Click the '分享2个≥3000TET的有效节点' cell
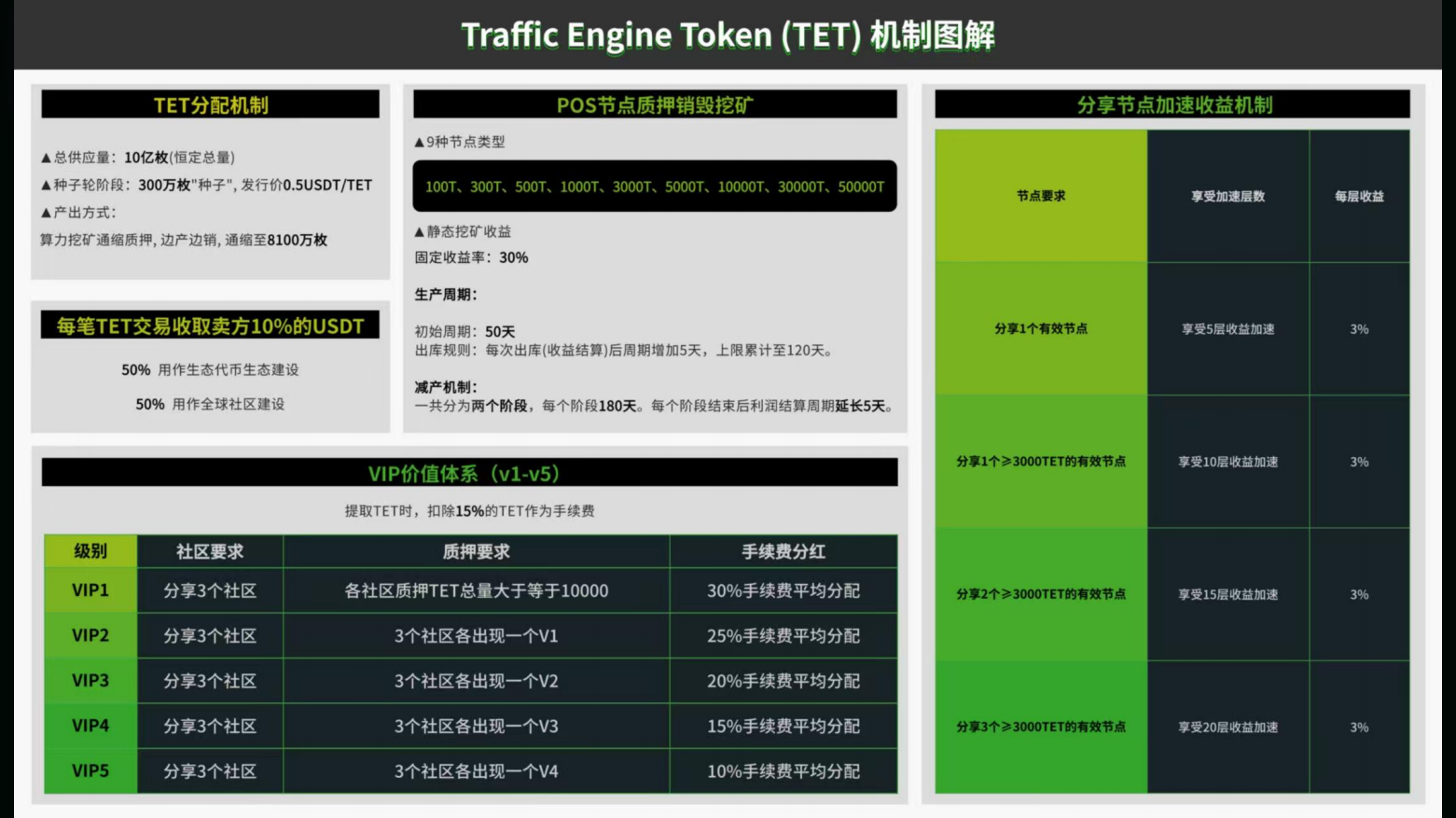Screen dimensions: 1456x818 click(x=1041, y=594)
